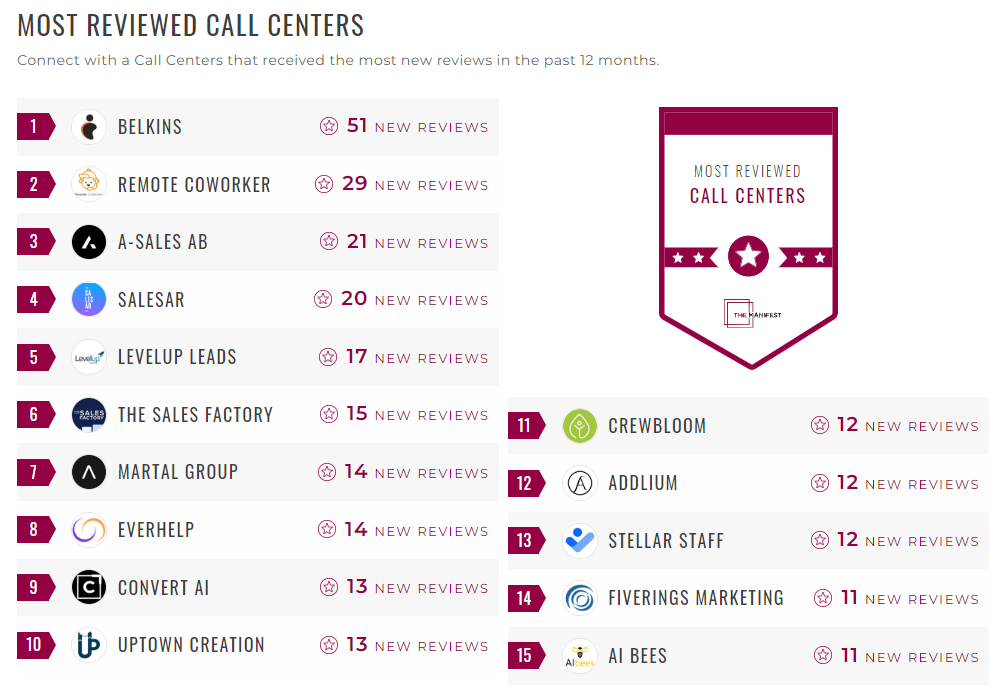Click the CrewBloom leaf logo

point(581,425)
